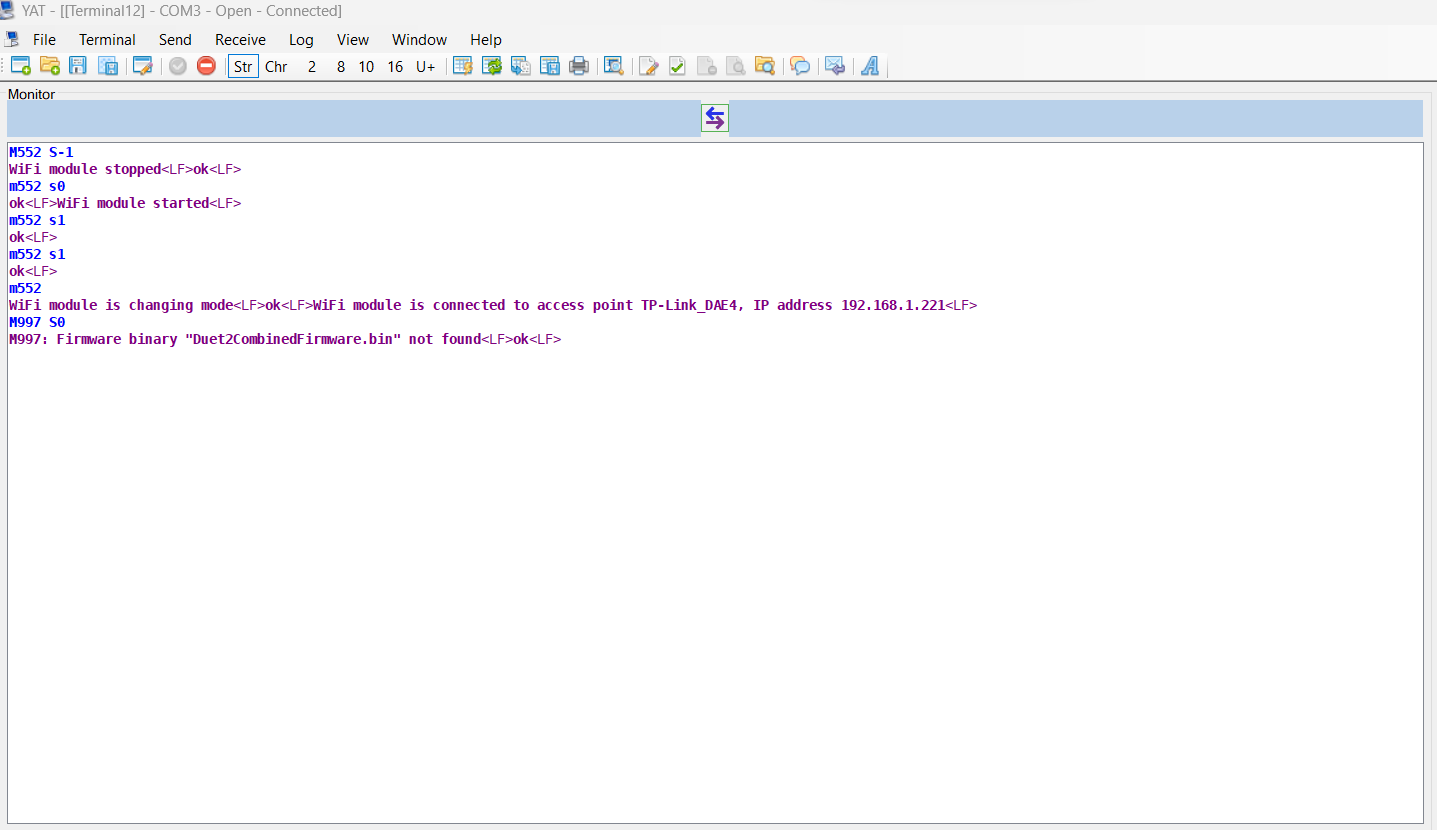Image resolution: width=1437 pixels, height=830 pixels.
Task: Click the Monitor group label
Action: 32,94
